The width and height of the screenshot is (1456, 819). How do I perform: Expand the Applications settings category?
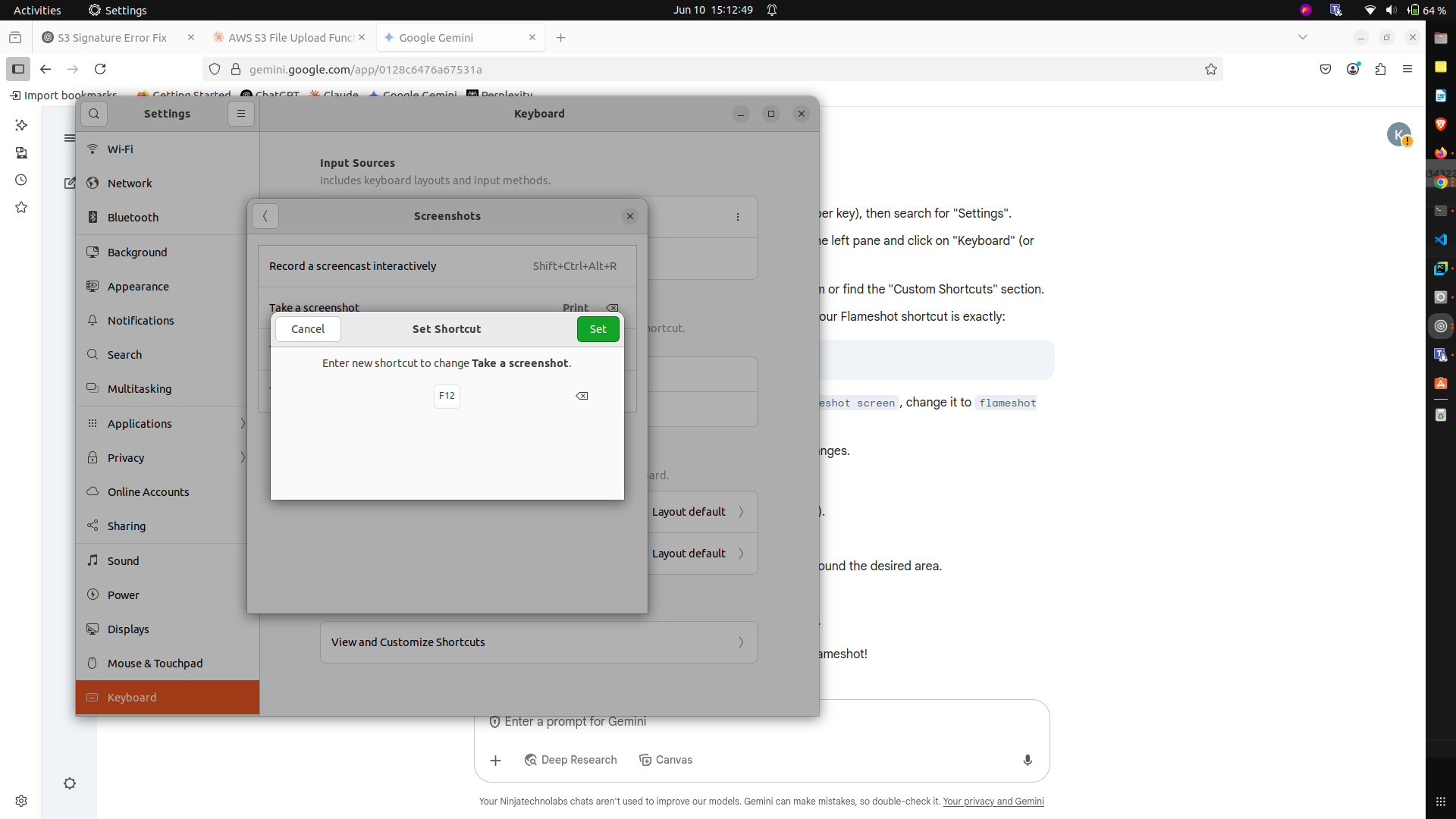coord(167,424)
